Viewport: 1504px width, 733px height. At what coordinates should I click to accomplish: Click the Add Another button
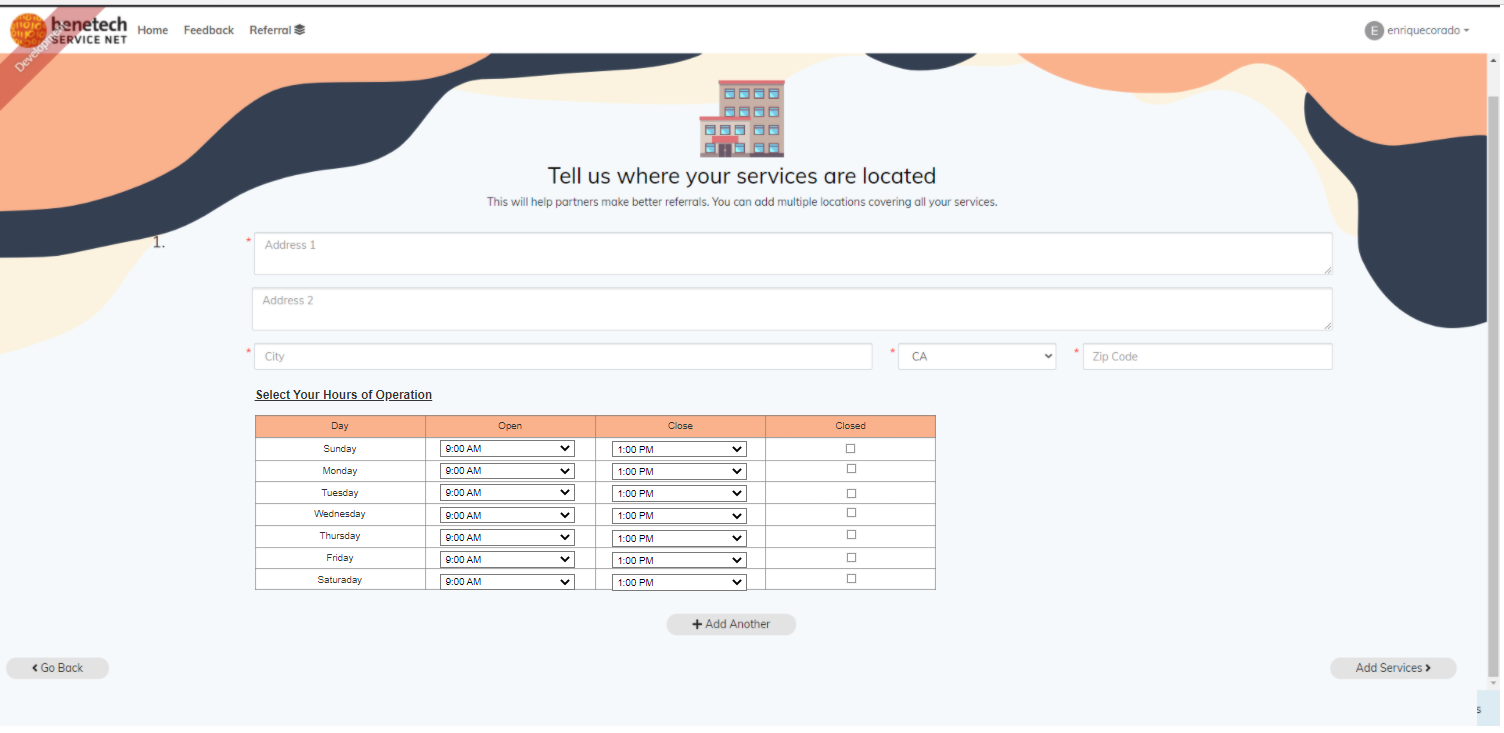point(731,624)
